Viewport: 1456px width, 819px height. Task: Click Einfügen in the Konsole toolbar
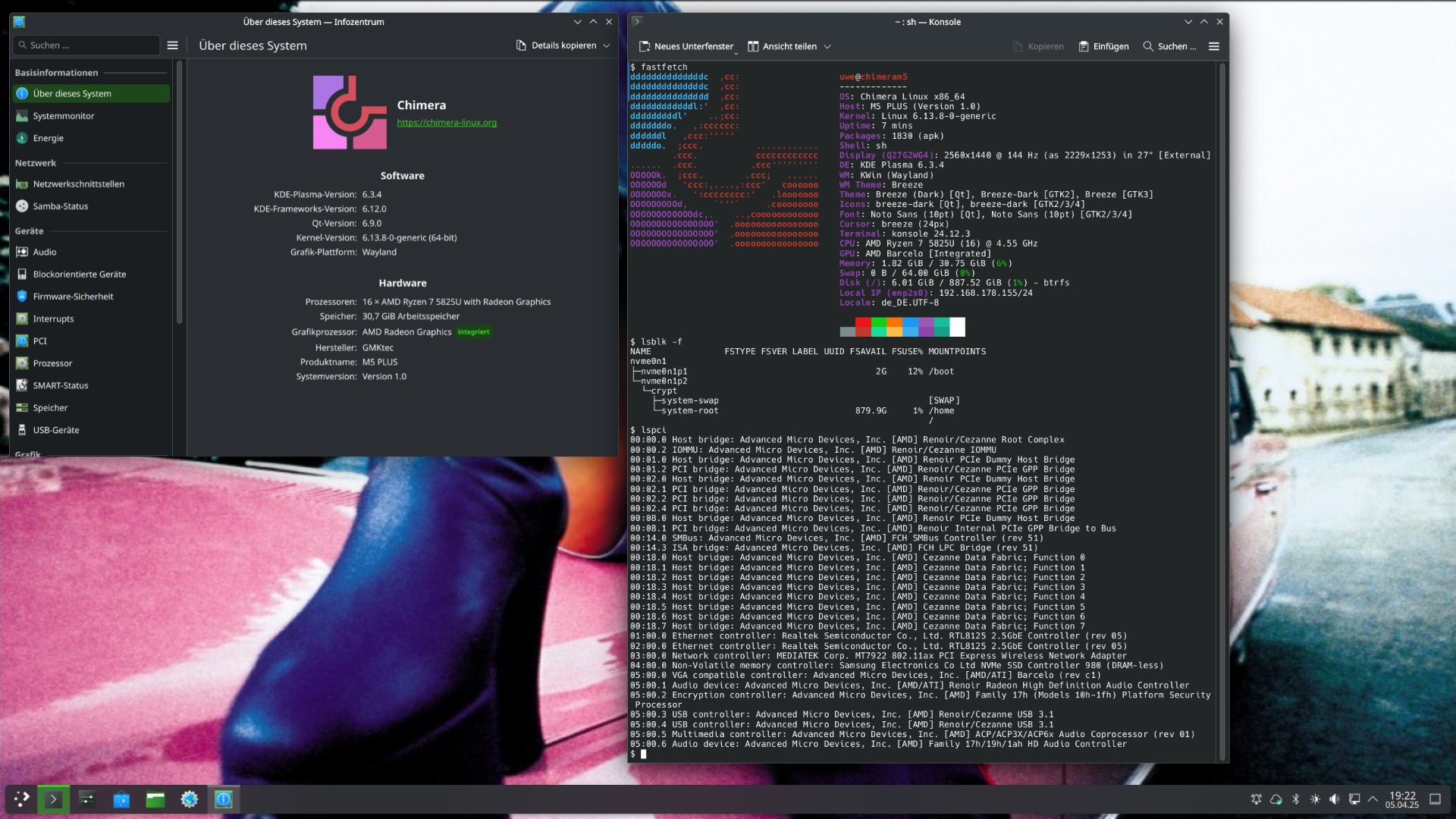[x=1103, y=46]
